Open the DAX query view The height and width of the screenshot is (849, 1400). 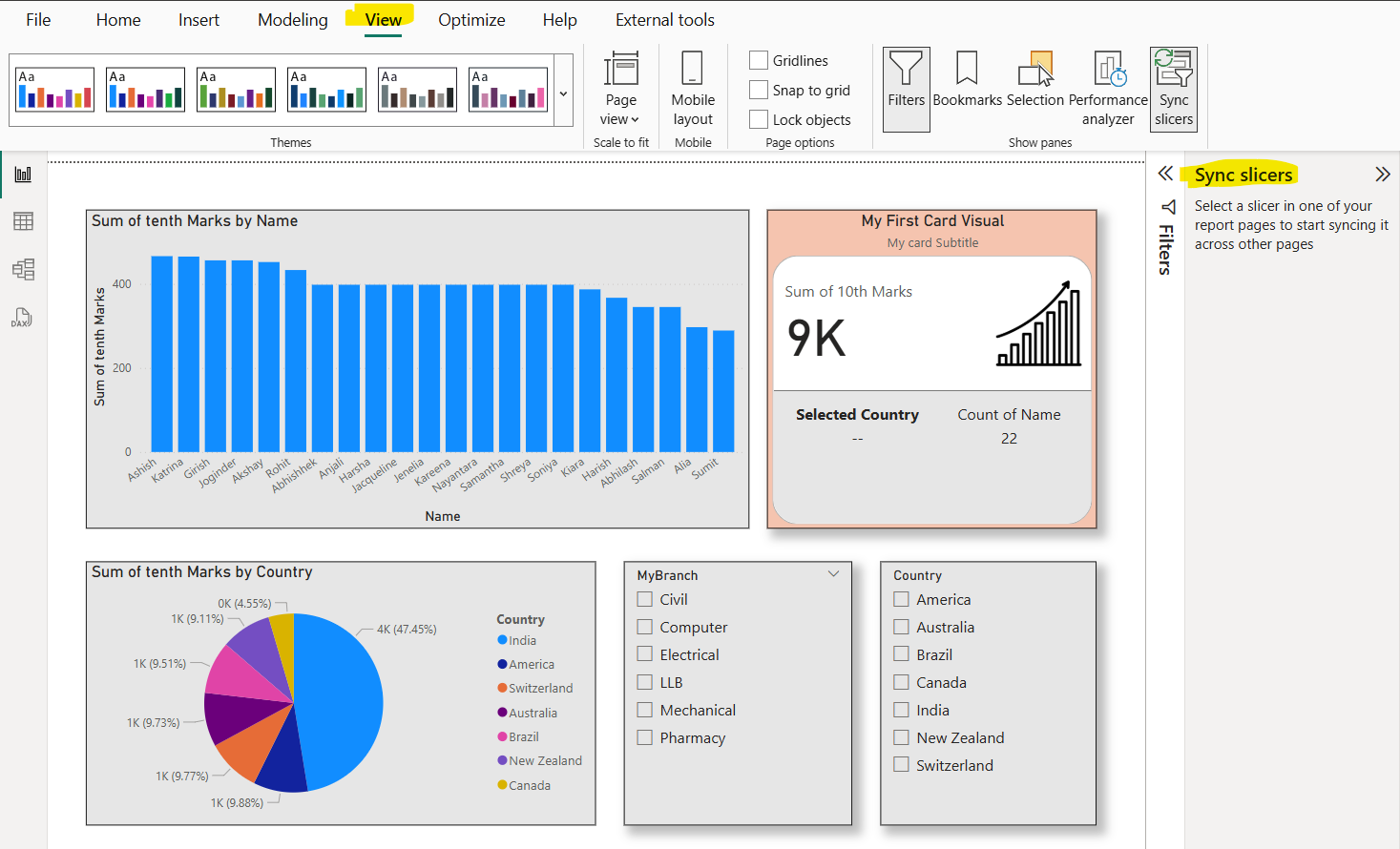coord(23,317)
